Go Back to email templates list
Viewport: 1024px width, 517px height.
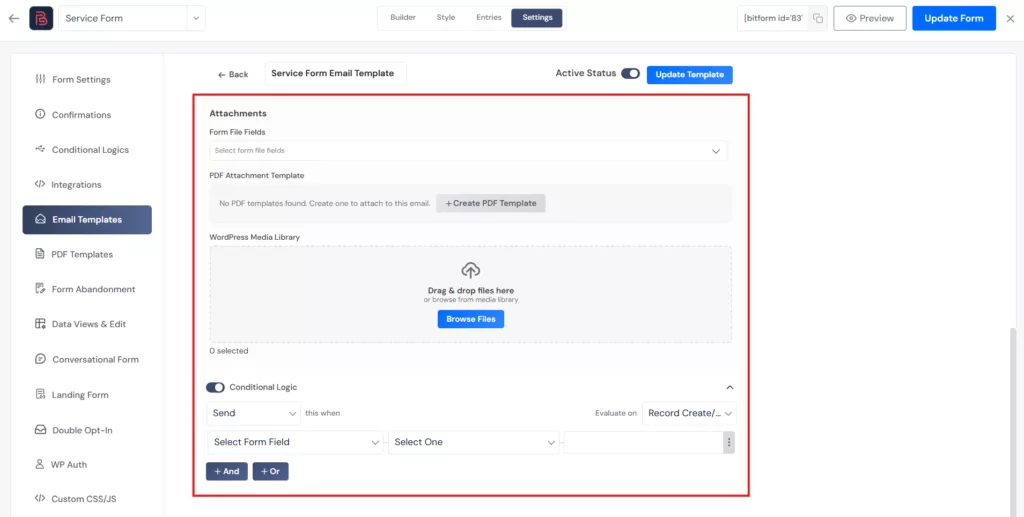[233, 74]
